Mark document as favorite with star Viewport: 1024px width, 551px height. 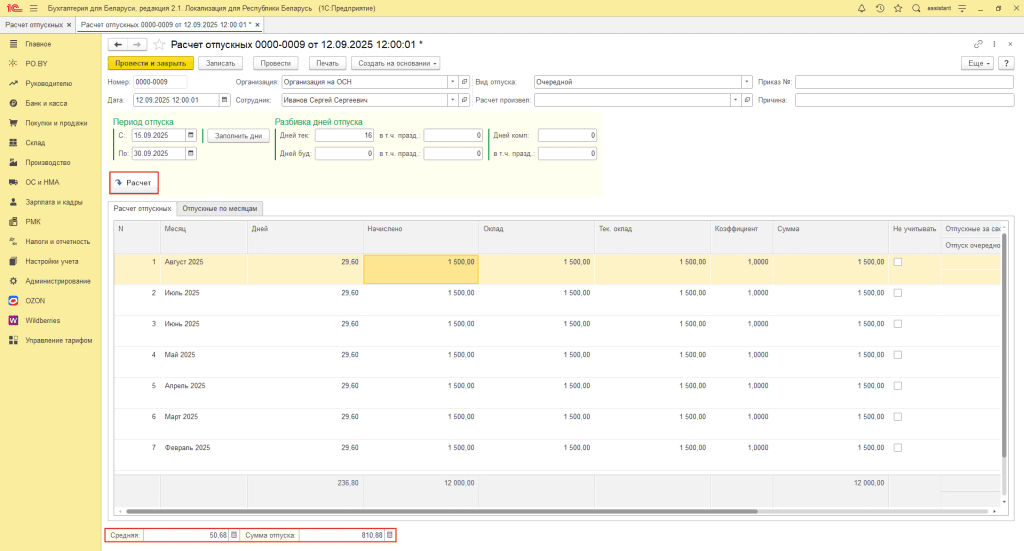158,45
